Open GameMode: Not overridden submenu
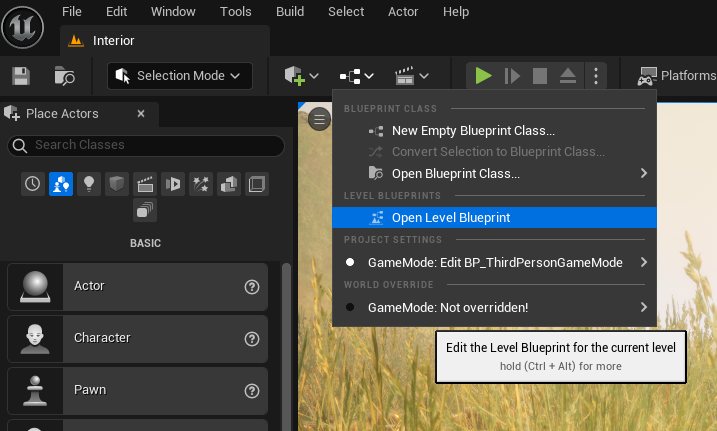Screen dimensions: 717x431 coord(494,307)
